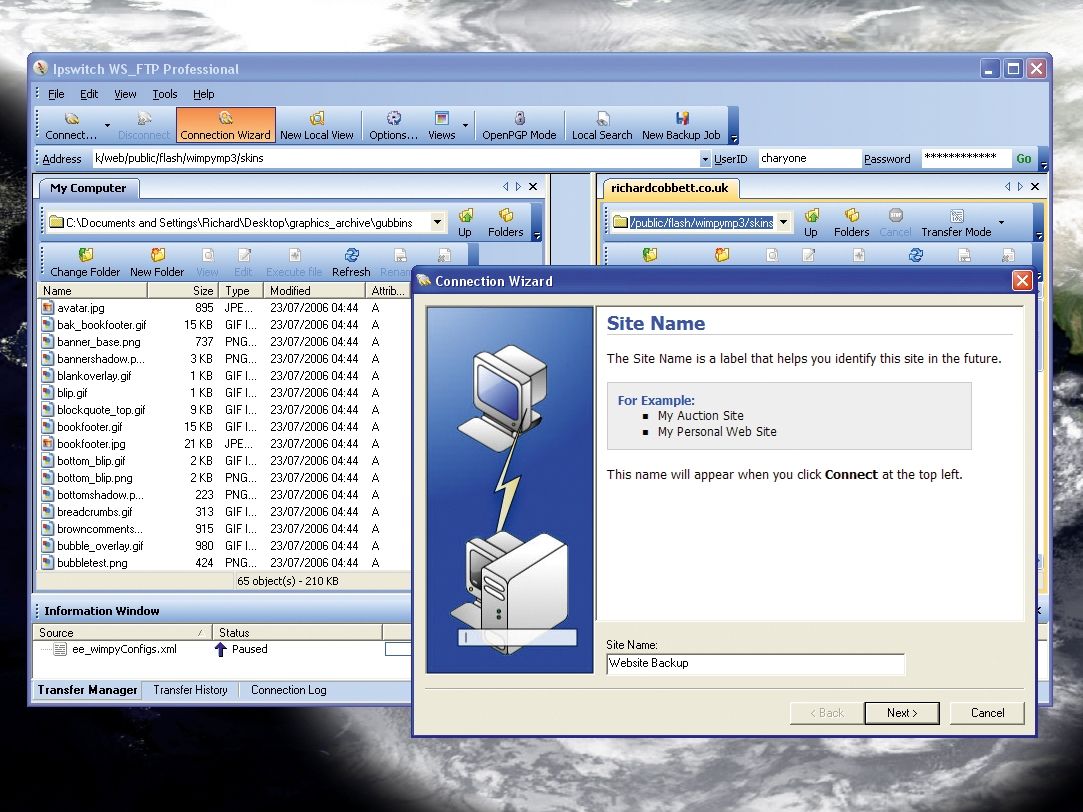This screenshot has height=812, width=1083.
Task: Go Up in the local pane
Action: (465, 222)
